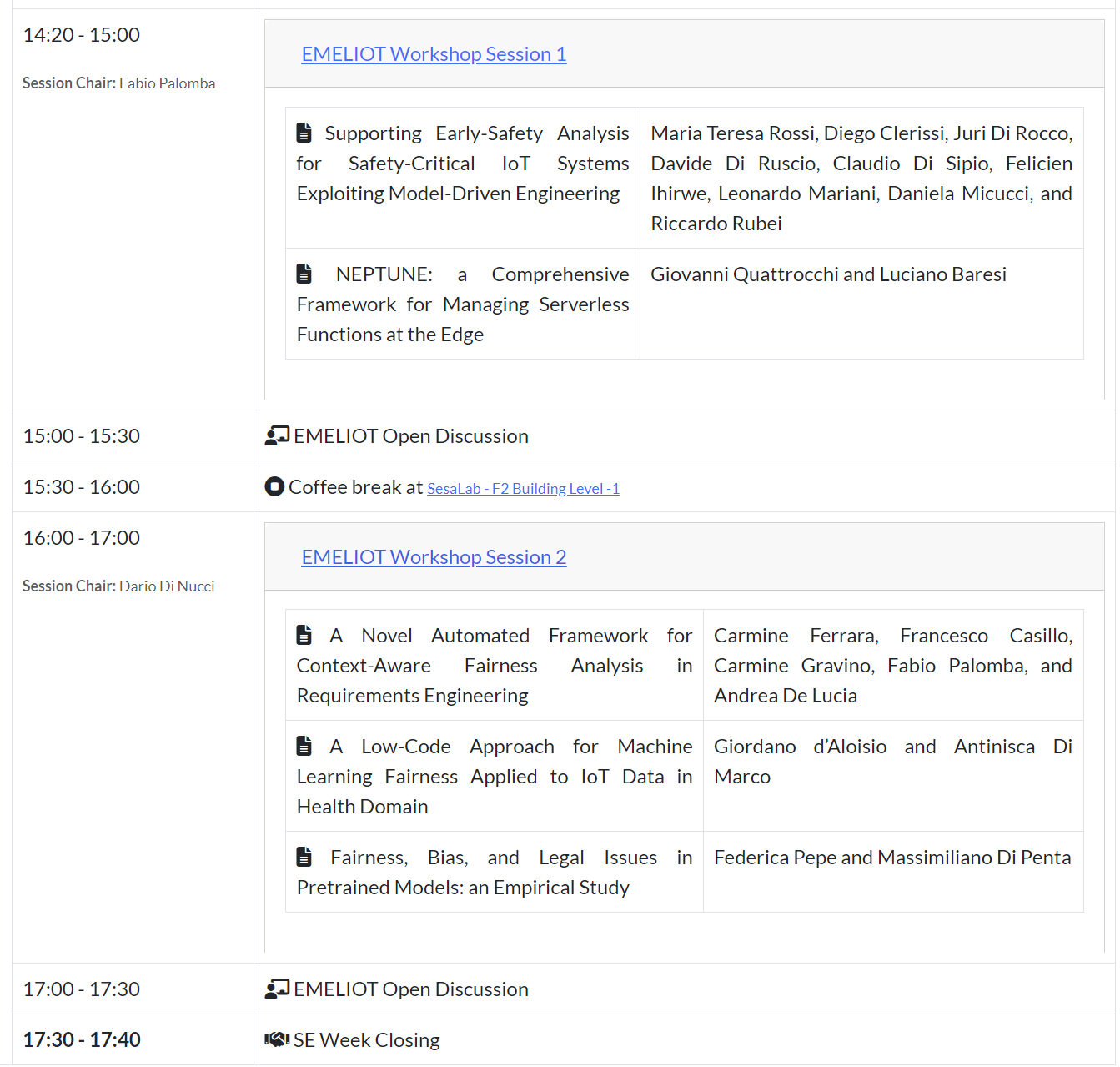1120x1067 pixels.
Task: Click the document icon beside A Novel Automated Framework
Action: click(304, 635)
